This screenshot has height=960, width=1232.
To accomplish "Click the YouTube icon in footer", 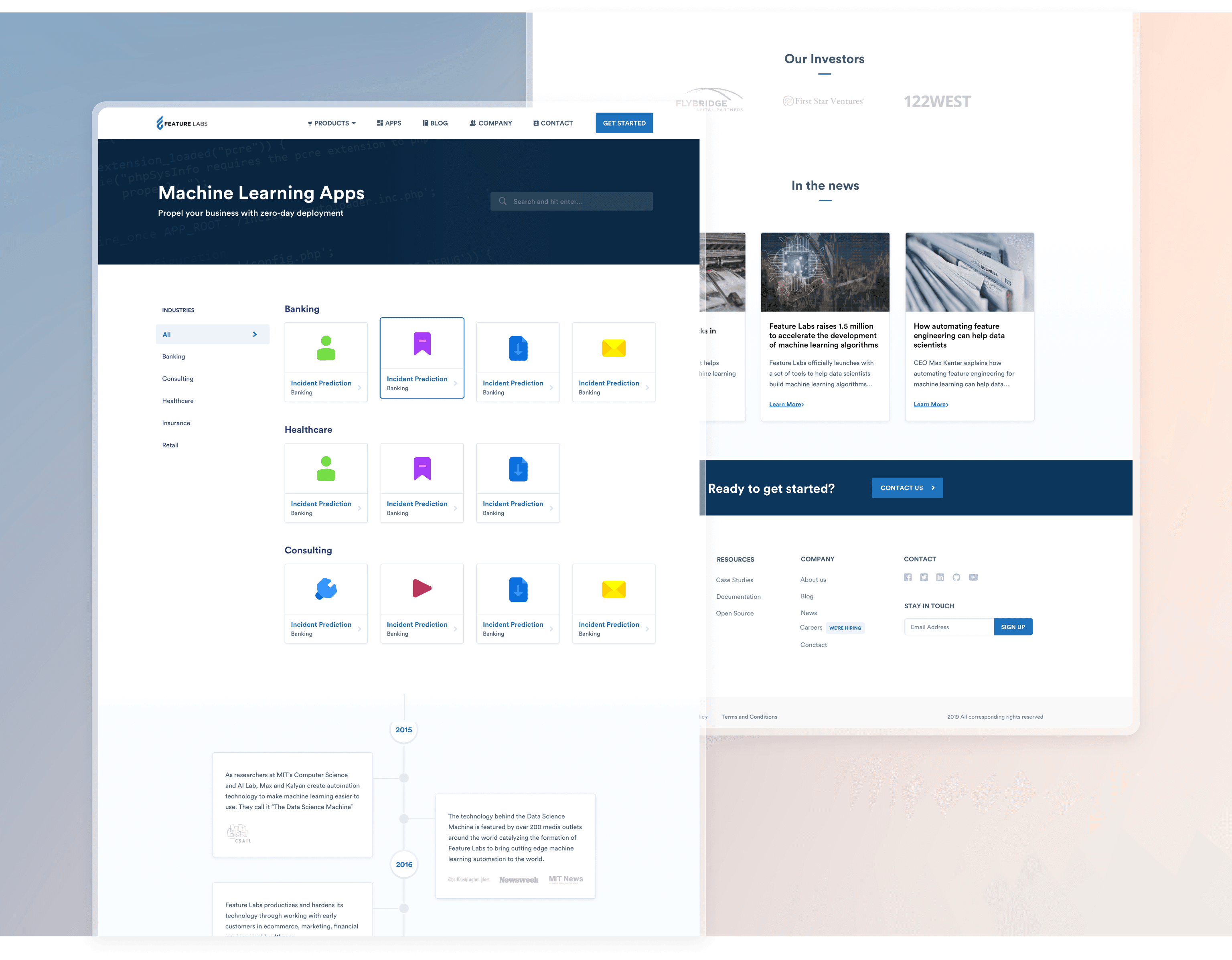I will point(973,577).
